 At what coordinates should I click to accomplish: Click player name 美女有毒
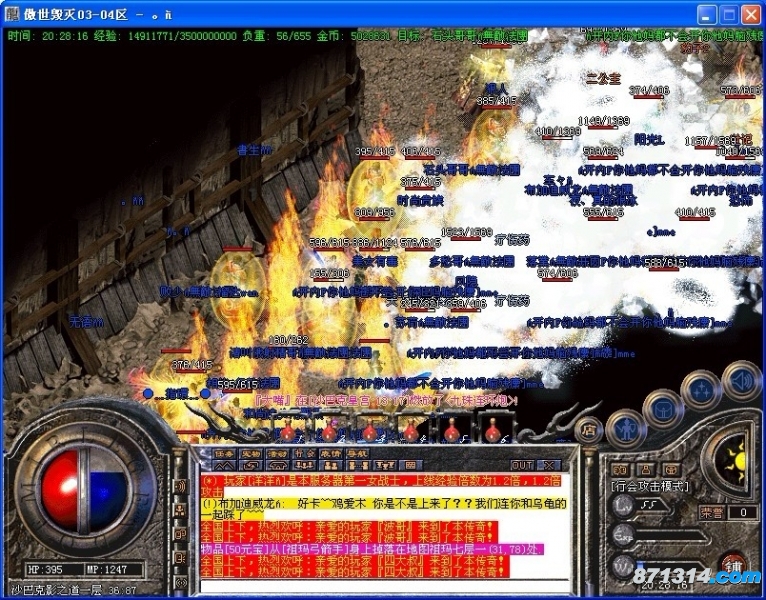[x=375, y=261]
